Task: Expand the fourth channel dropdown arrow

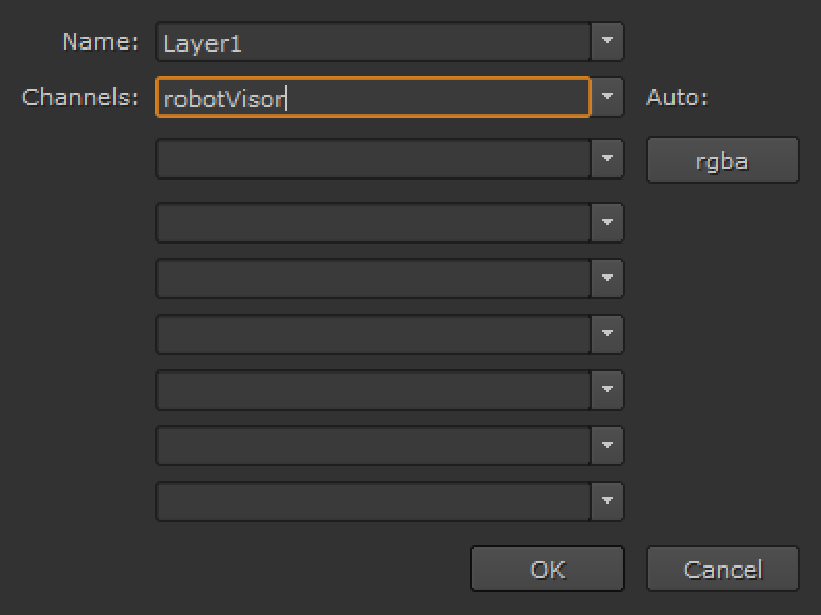Action: click(x=607, y=279)
